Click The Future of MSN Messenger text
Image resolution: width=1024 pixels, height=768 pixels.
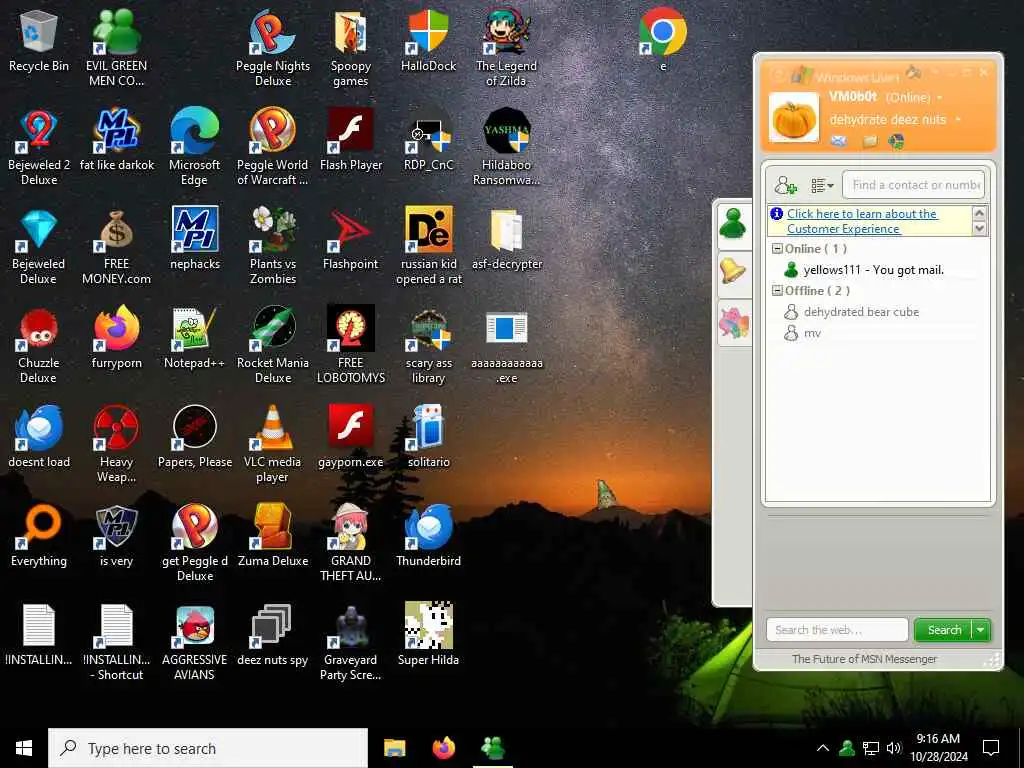coord(864,659)
